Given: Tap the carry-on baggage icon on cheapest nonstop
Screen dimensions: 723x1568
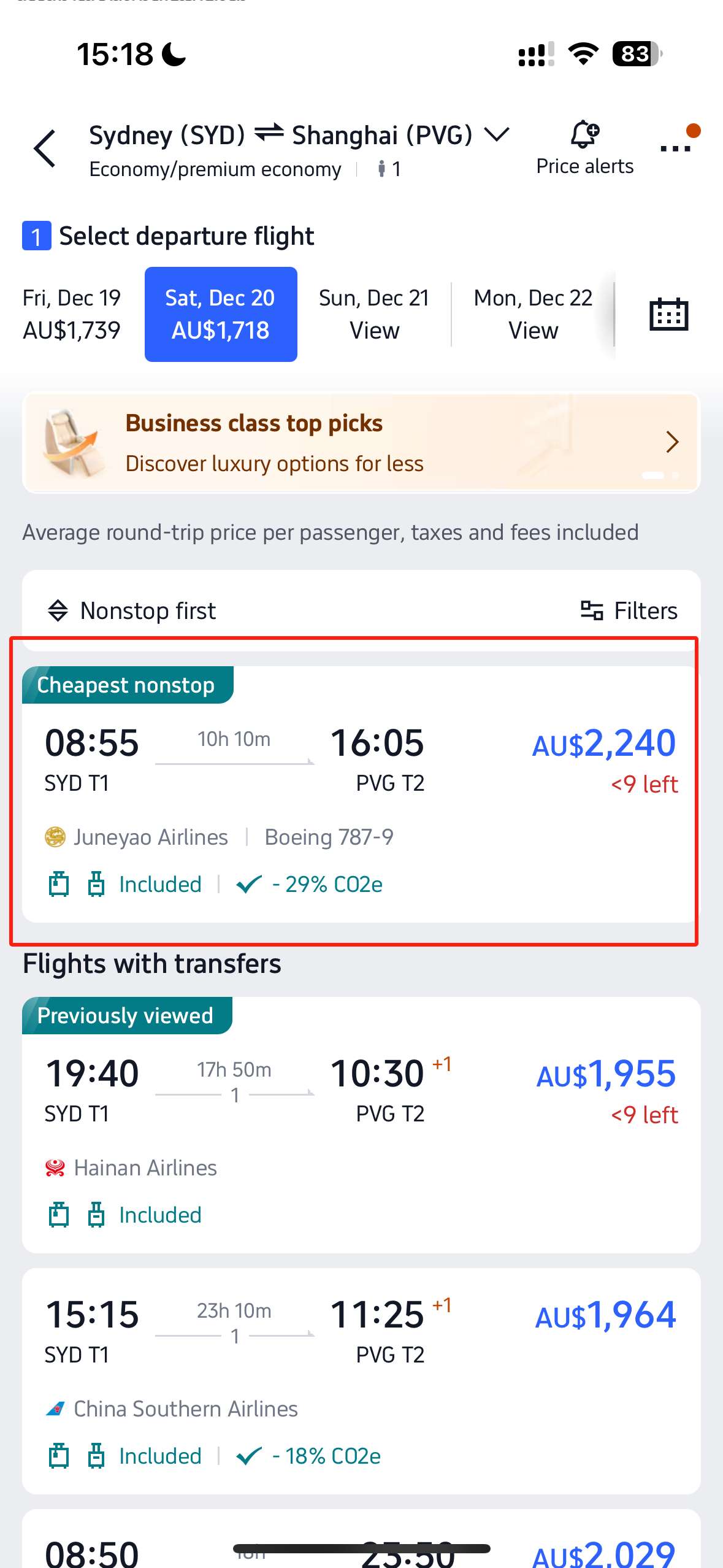Looking at the screenshot, I should click(58, 884).
